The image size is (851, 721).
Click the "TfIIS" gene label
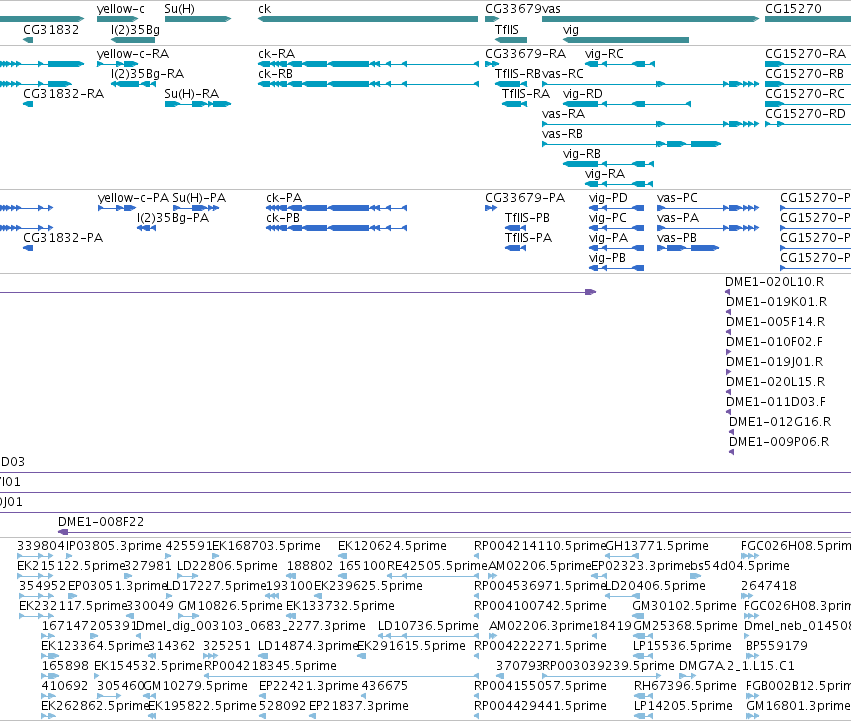pos(506,30)
